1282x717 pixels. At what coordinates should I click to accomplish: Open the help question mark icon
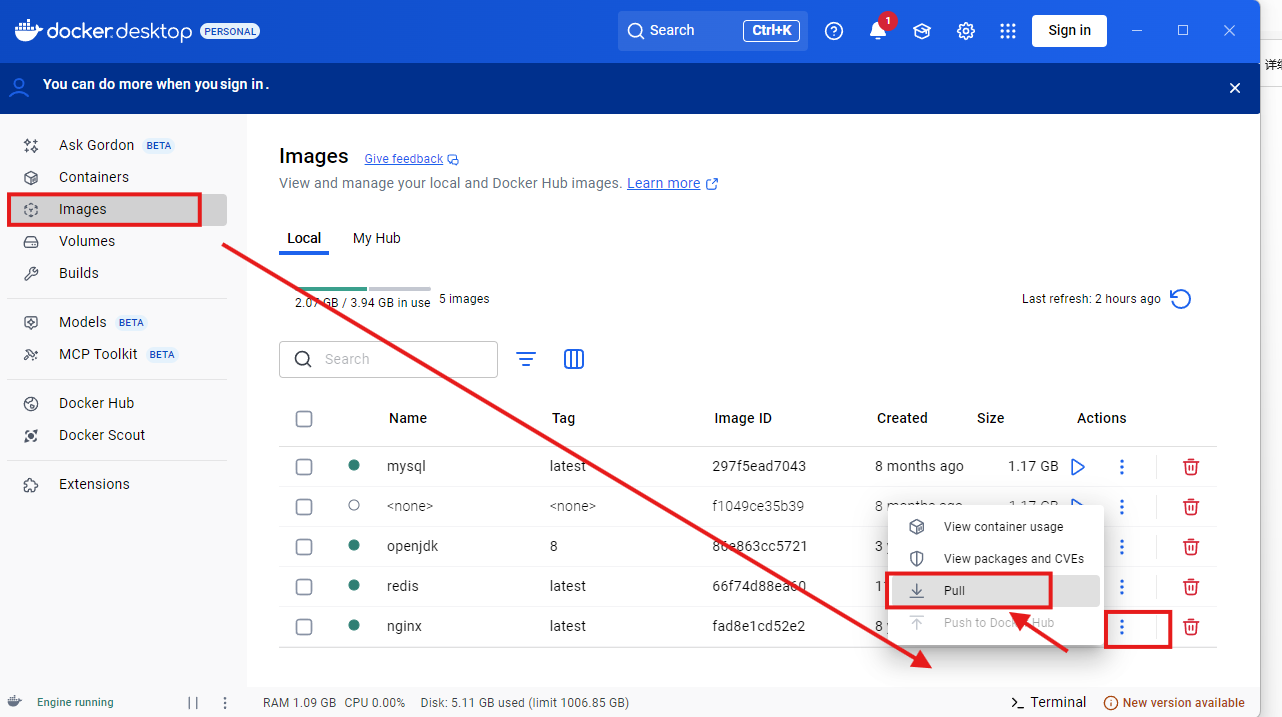coord(834,31)
